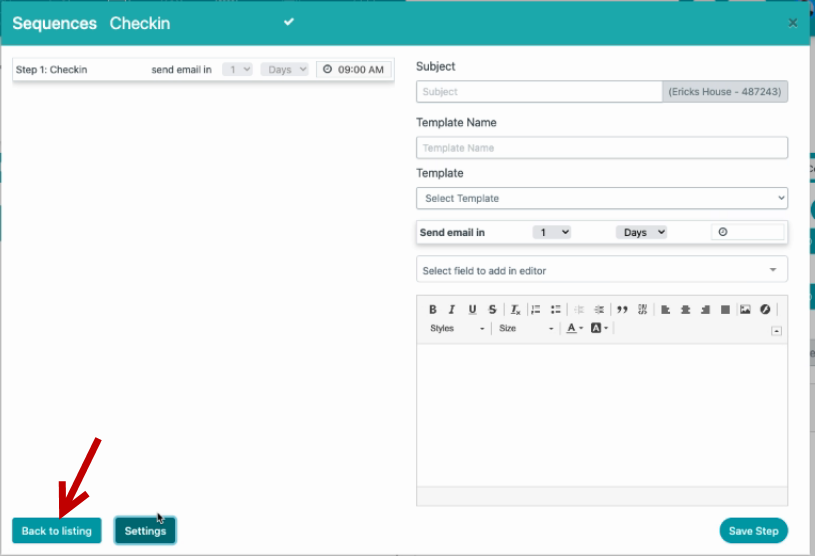Toggle italic formatting in the editor
The width and height of the screenshot is (815, 556).
(452, 310)
